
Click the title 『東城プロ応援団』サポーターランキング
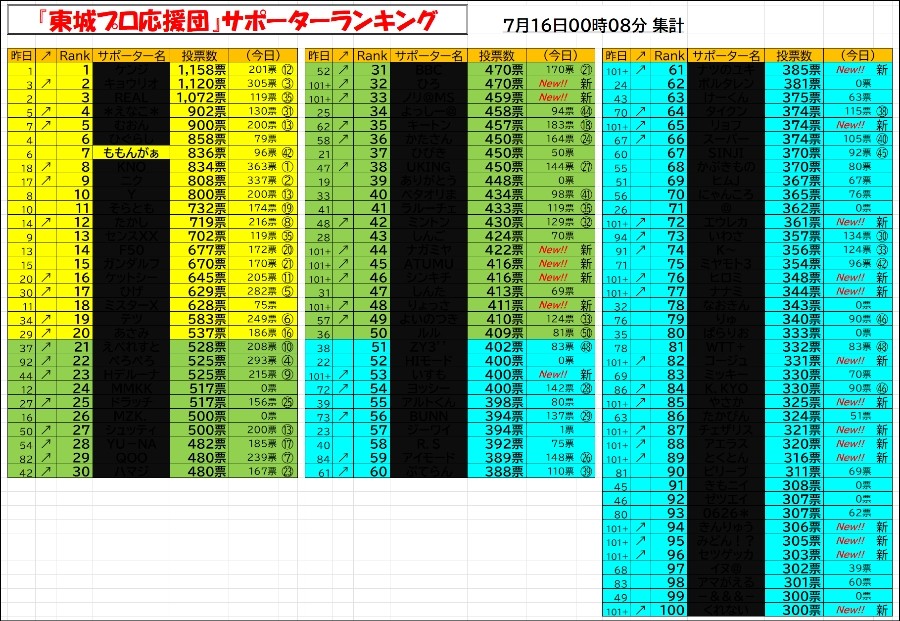coord(236,20)
